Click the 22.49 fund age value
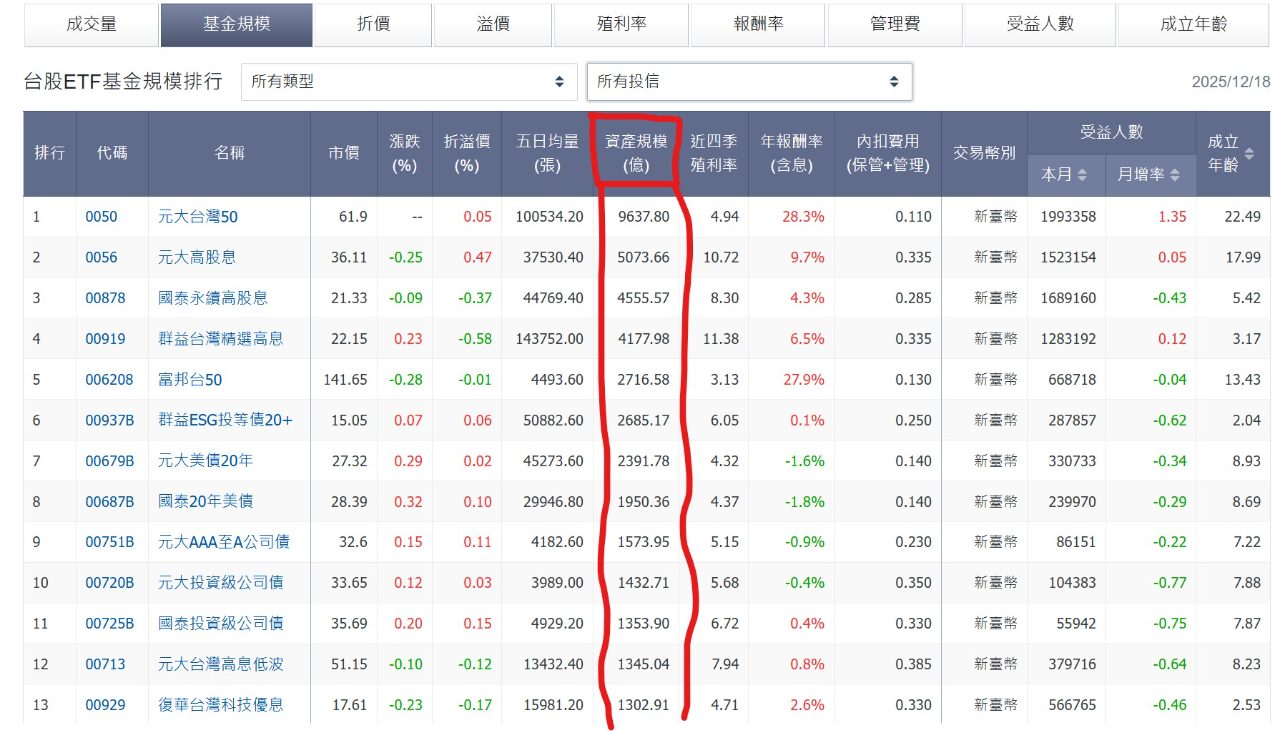Viewport: 1280px width, 731px height. (1243, 217)
